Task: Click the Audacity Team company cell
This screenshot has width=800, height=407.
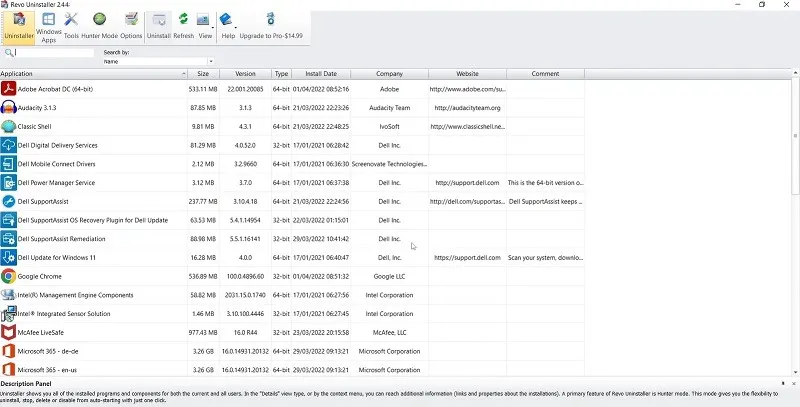Action: pos(389,108)
